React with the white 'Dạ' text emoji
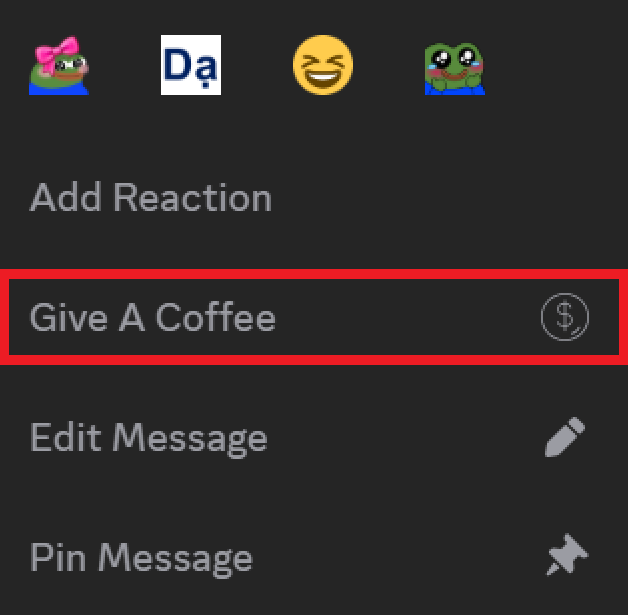Image resolution: width=628 pixels, height=615 pixels. 191,65
